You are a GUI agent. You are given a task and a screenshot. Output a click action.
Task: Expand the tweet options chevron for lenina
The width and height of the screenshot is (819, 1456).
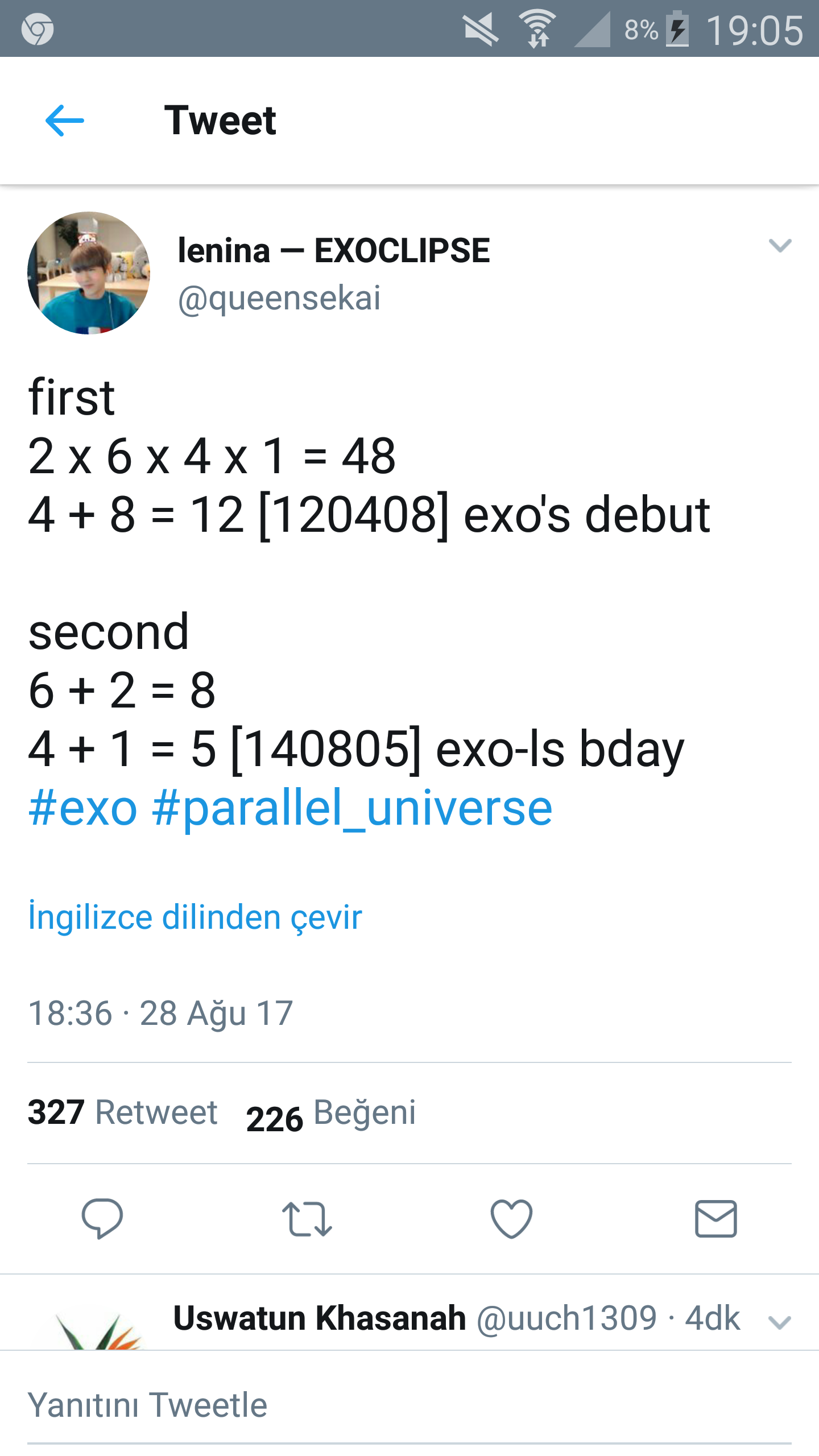[780, 246]
